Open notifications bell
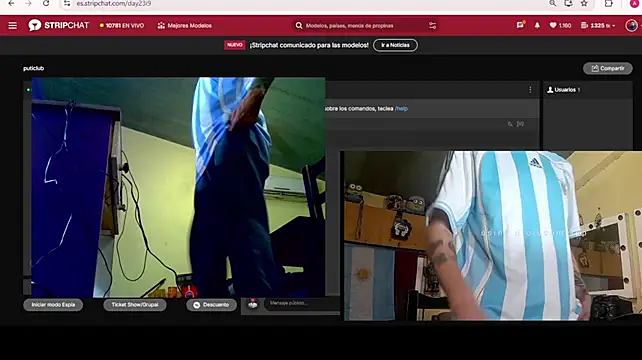 537,25
